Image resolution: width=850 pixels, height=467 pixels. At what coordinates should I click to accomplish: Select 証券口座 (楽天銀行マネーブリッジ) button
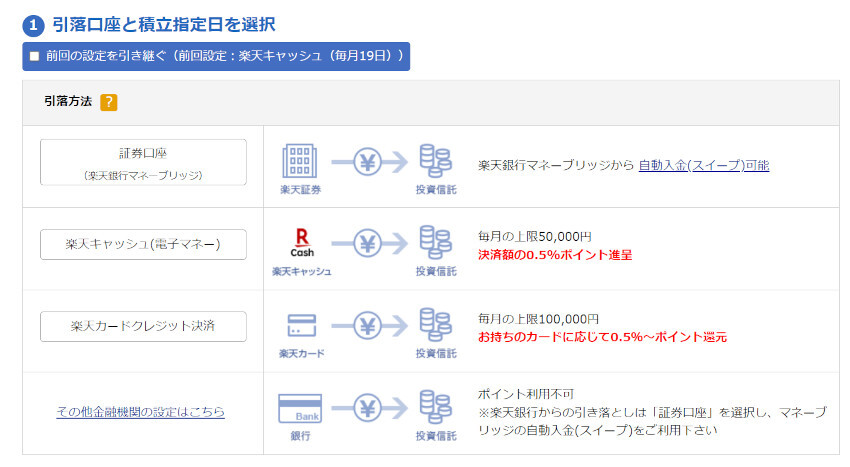(x=143, y=162)
